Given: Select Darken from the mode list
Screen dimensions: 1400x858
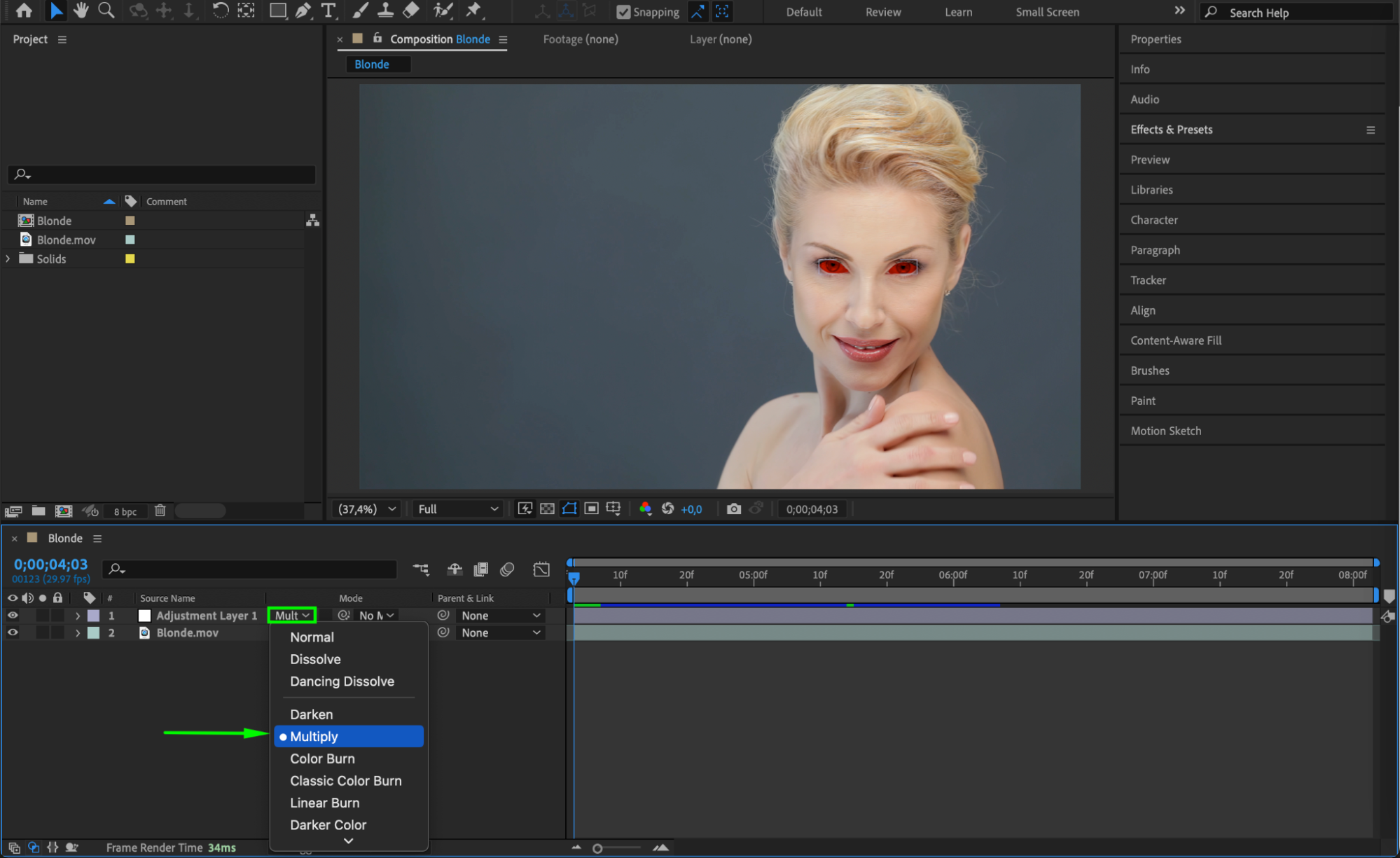Looking at the screenshot, I should pos(311,714).
